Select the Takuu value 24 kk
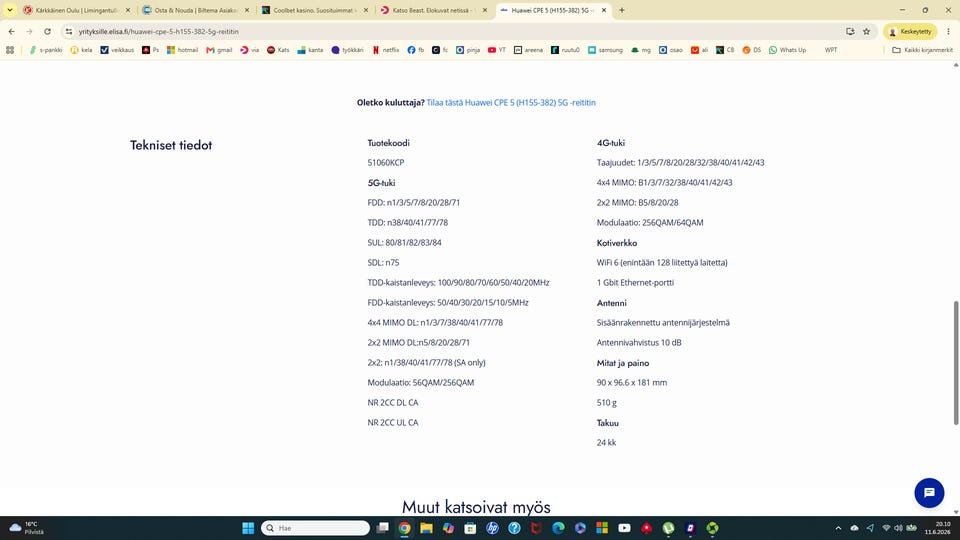The height and width of the screenshot is (540, 960). pos(607,443)
